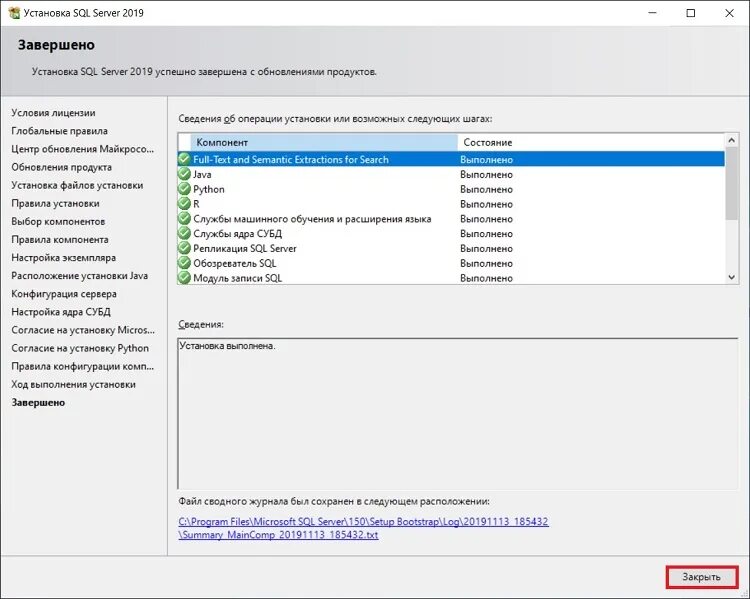
Task: Click the Условия лицензии step
Action: pos(53,113)
